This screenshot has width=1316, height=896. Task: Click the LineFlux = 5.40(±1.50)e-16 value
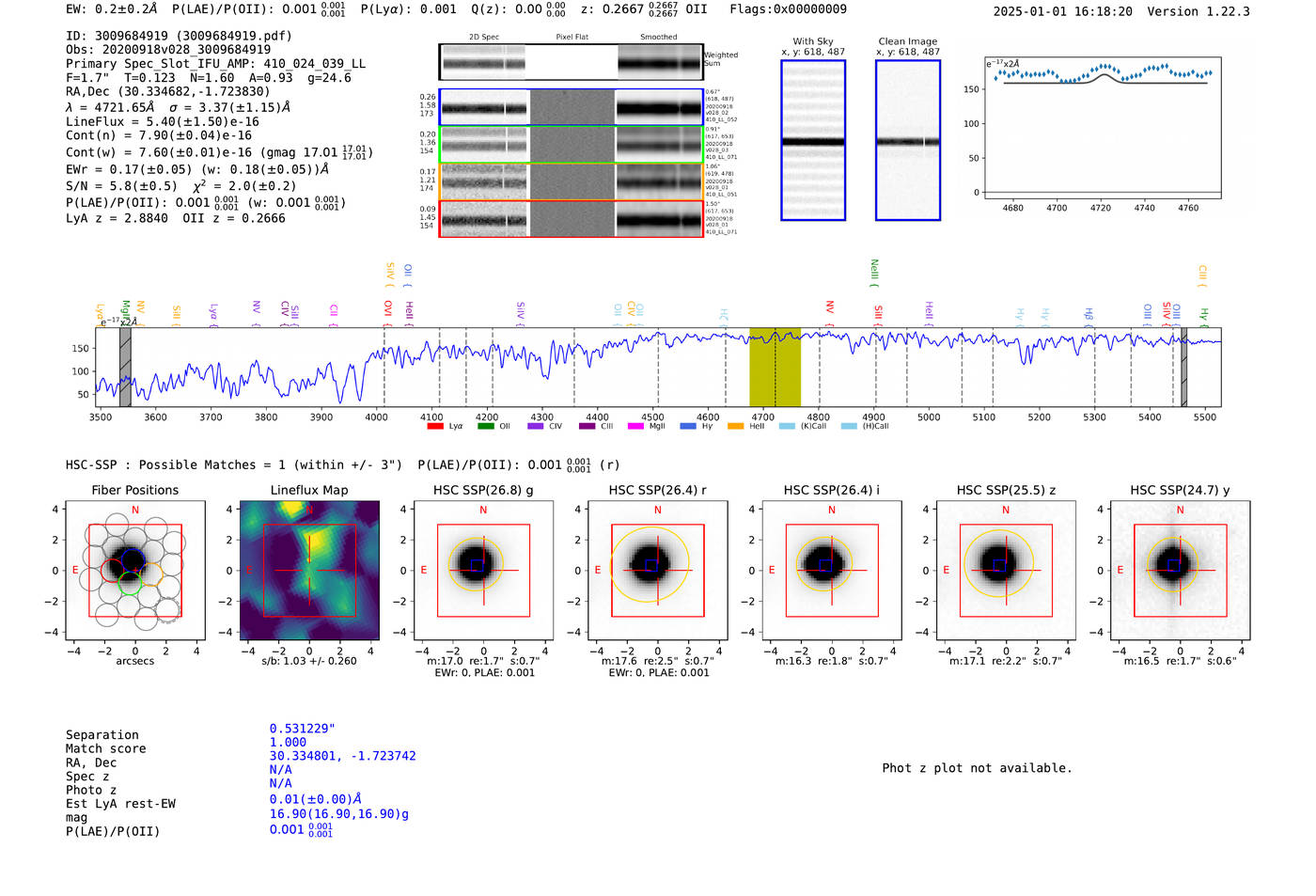[x=163, y=121]
